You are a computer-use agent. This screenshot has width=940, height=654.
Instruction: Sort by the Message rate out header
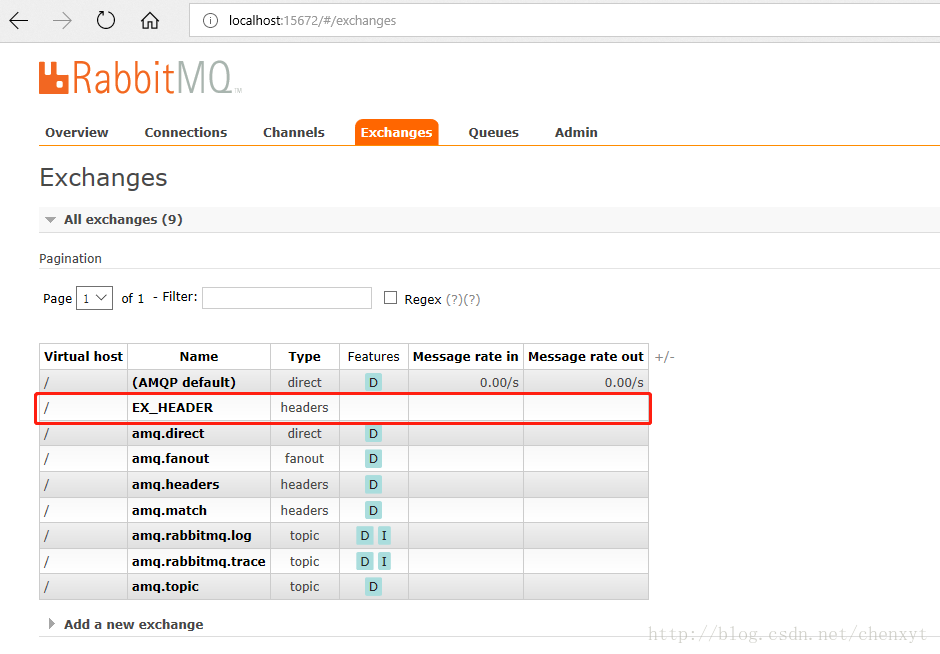pos(586,357)
